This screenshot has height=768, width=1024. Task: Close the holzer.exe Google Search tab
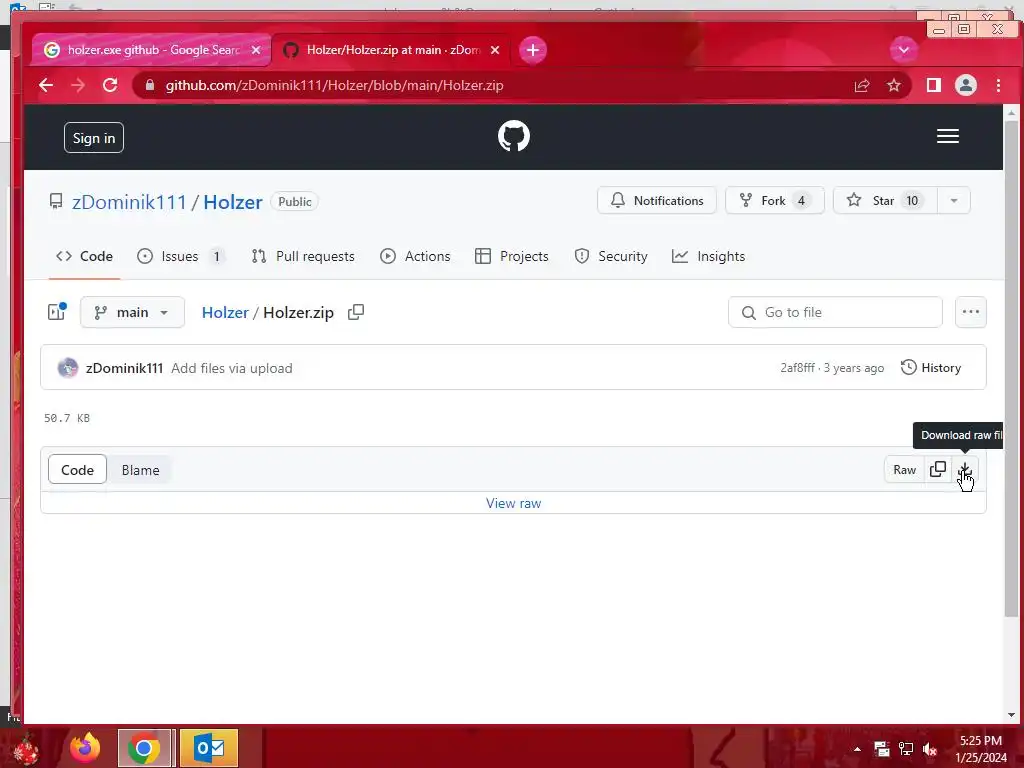[x=256, y=50]
